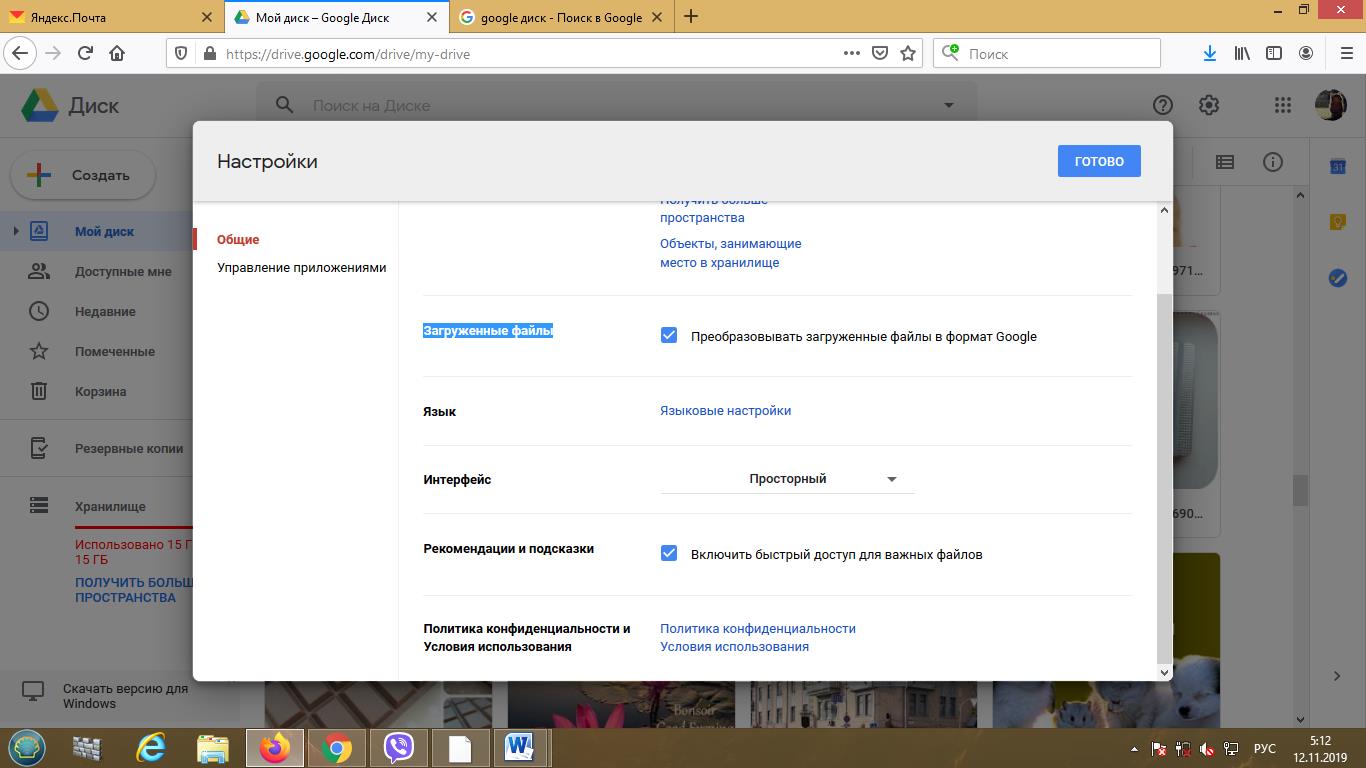Select the Общие settings tab
The width and height of the screenshot is (1366, 768).
(238, 240)
